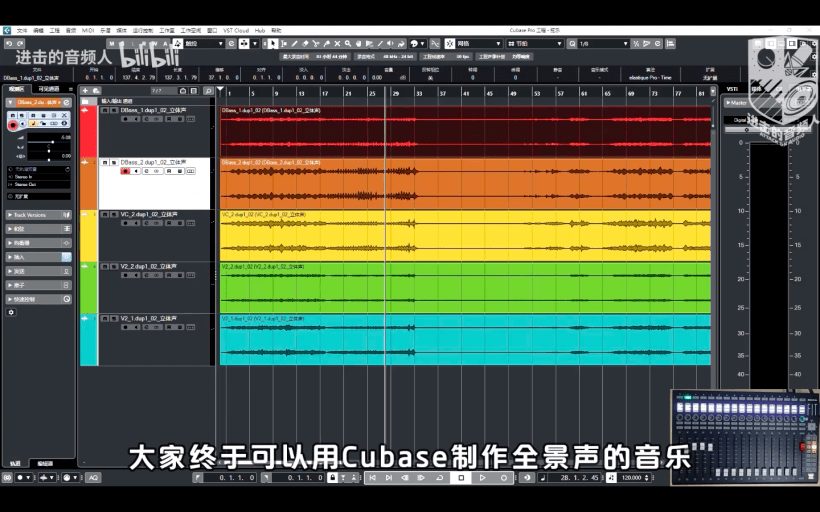Open the Find Tracks search icon
Viewport: 820px width, 512px height.
tap(208, 91)
